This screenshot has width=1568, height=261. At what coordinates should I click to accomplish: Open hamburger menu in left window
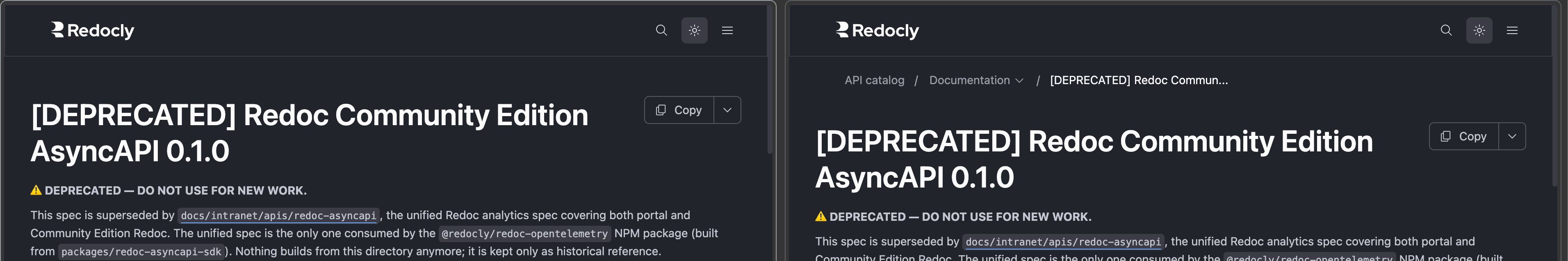click(x=727, y=30)
